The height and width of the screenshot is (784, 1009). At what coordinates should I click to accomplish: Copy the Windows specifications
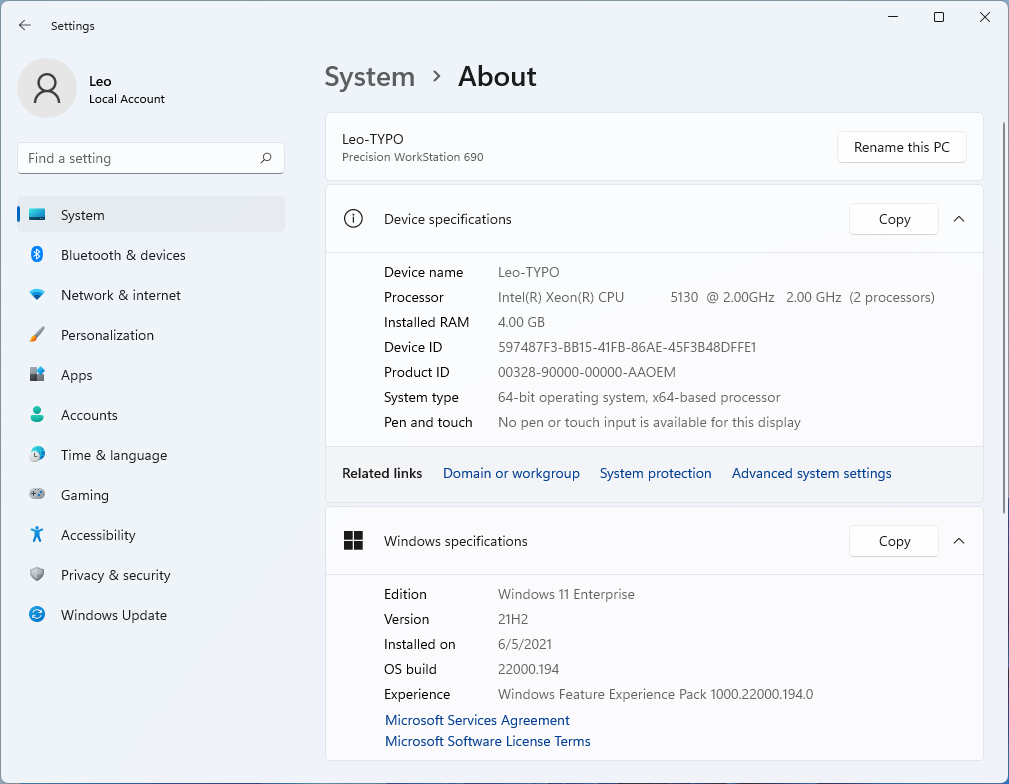(894, 541)
